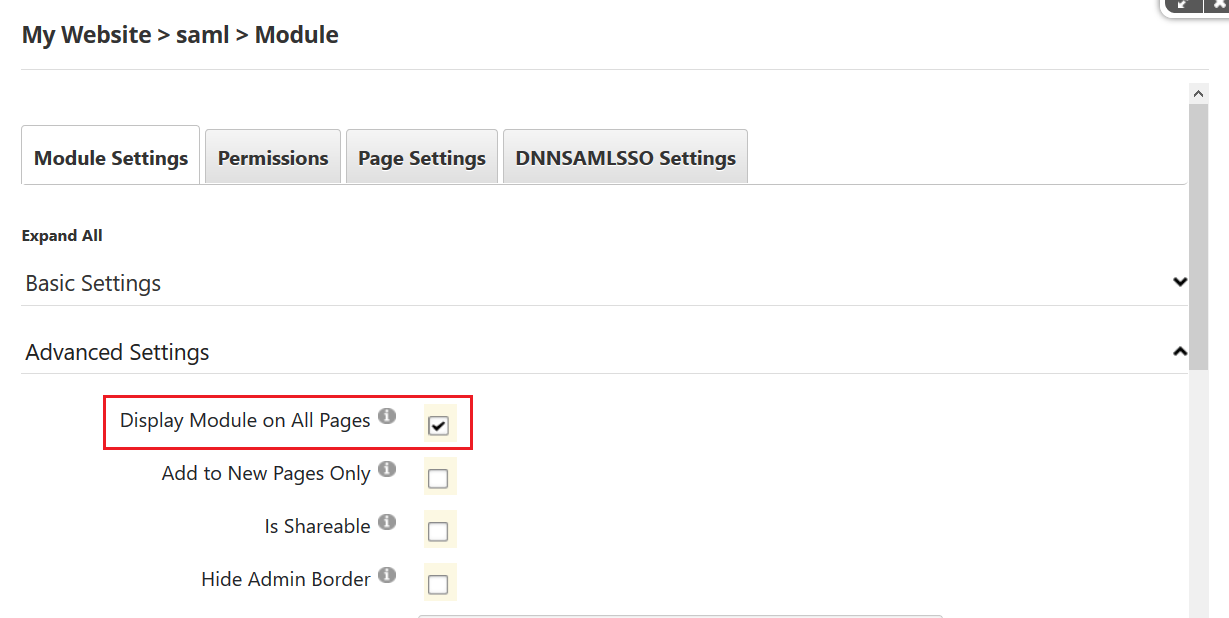Click the Is Shareable label
This screenshot has width=1229, height=618.
[317, 526]
